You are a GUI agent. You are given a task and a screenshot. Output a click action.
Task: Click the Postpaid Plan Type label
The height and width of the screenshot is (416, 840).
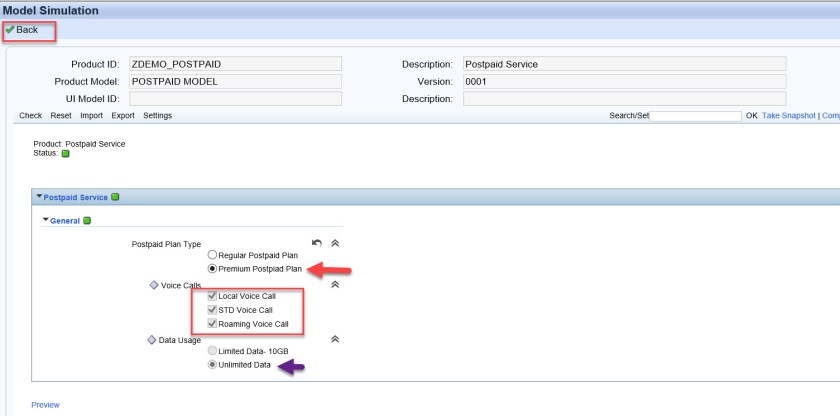166,244
